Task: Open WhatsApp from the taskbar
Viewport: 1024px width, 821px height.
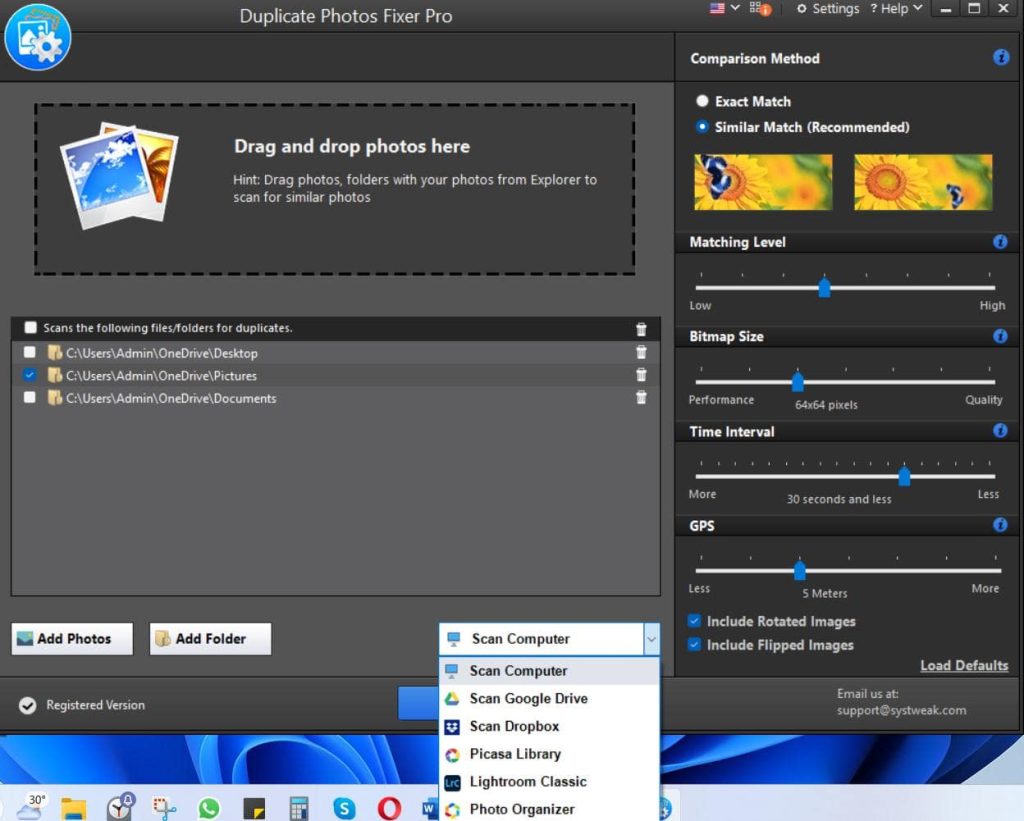Action: coord(209,809)
